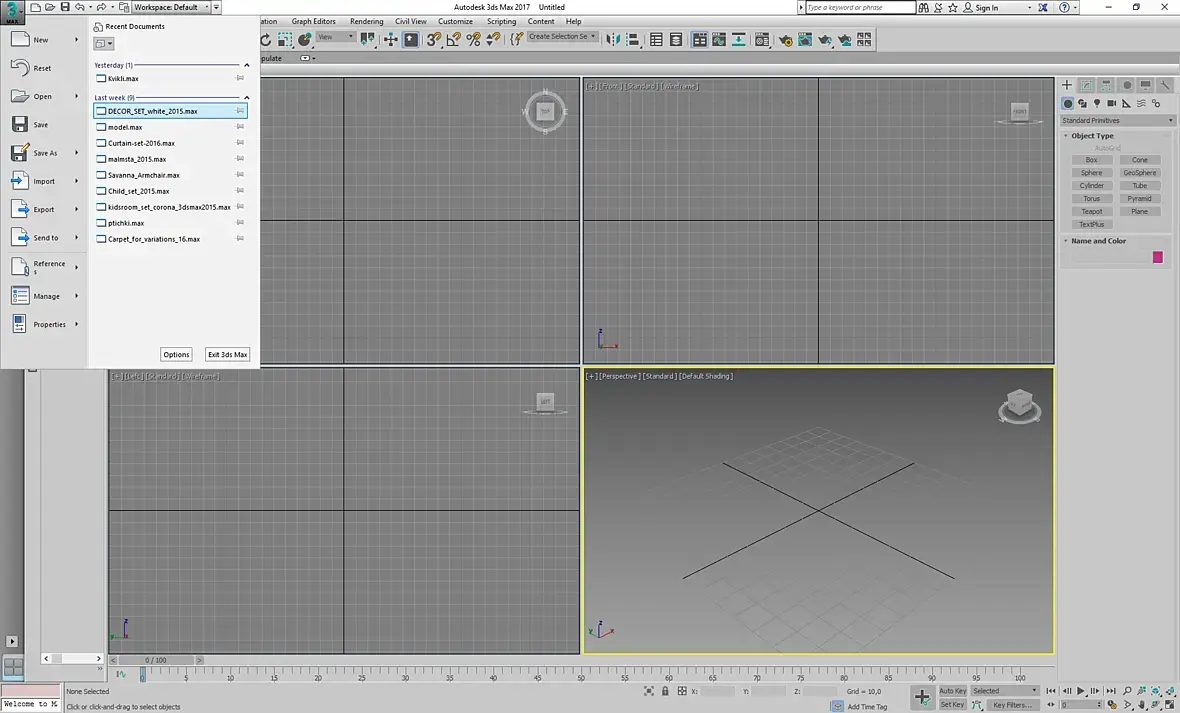
Task: Open Create Selection Set dropdown
Action: point(562,36)
